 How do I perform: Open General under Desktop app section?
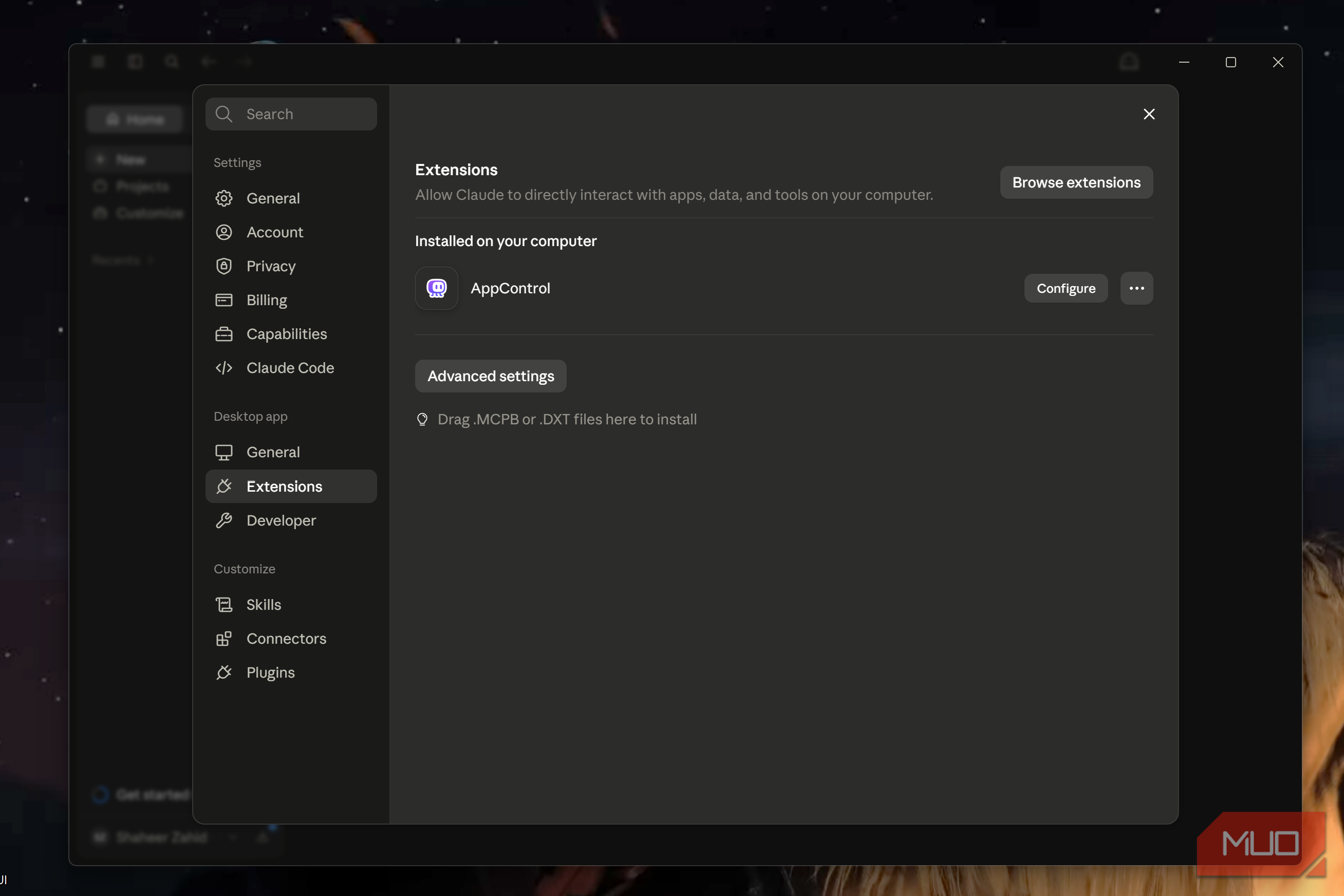tap(291, 452)
